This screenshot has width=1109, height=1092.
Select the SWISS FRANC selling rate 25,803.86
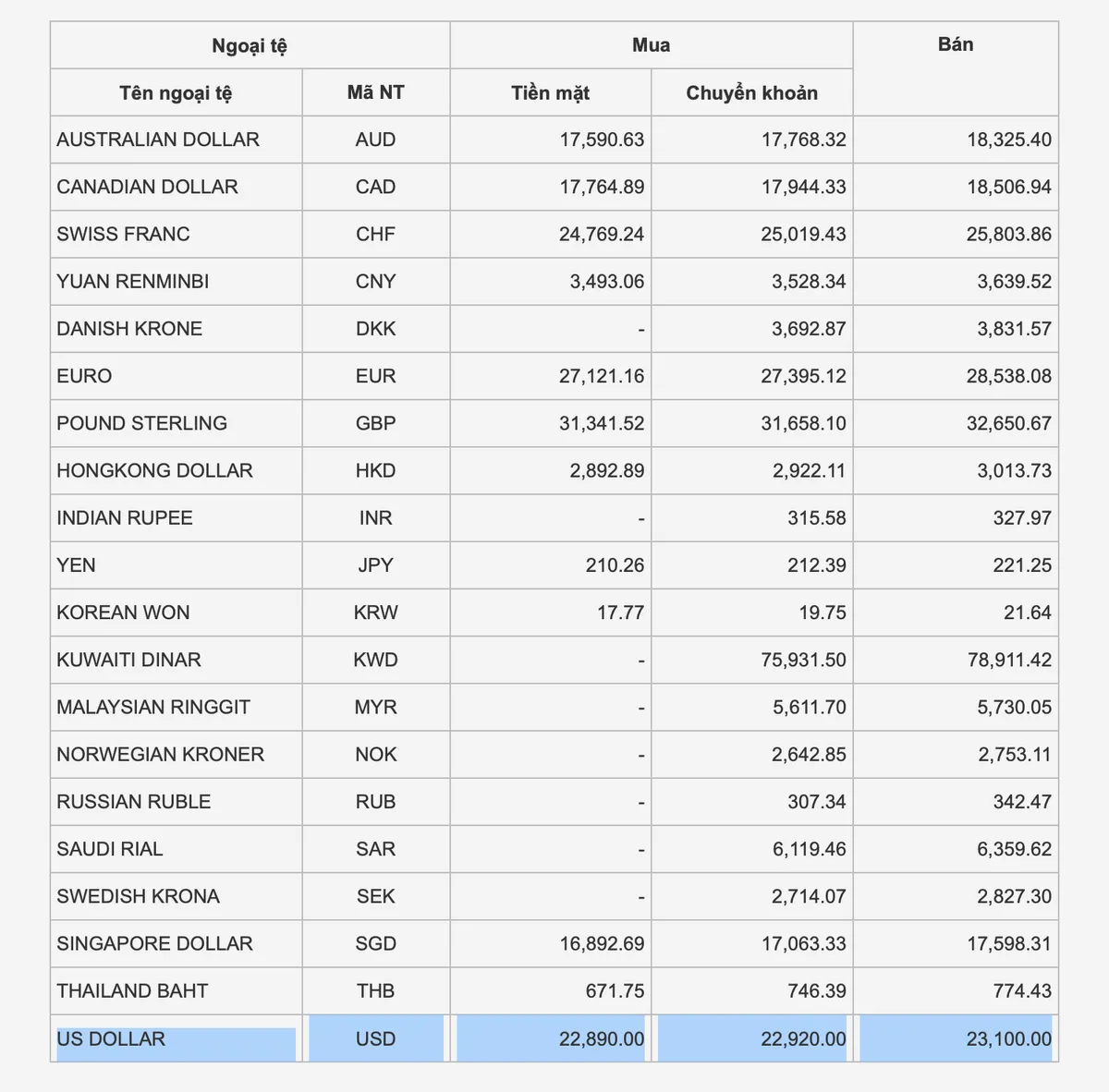point(1008,234)
